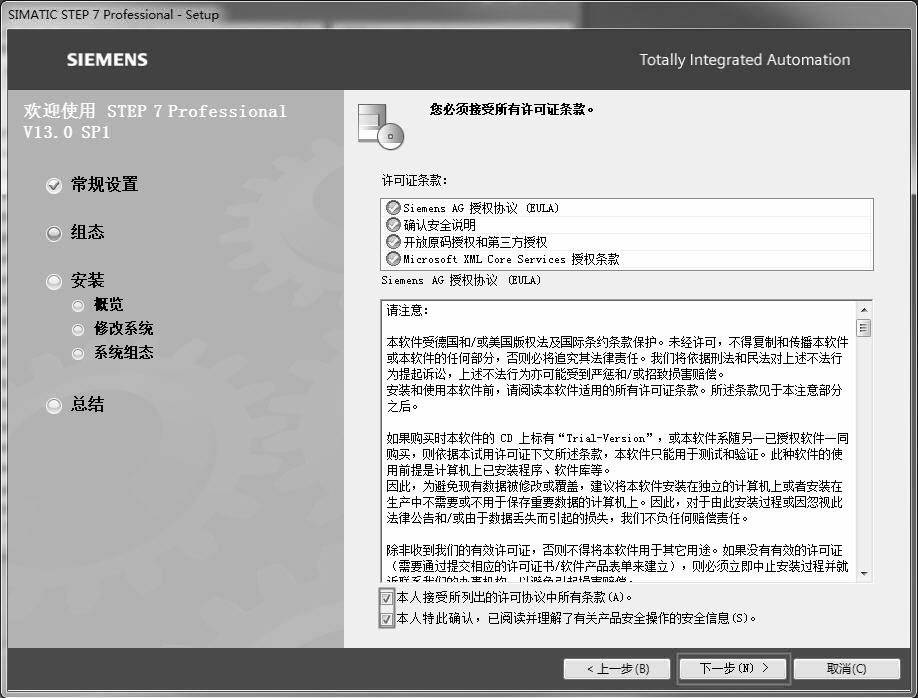918x698 pixels.
Task: Click the 修改系统 sub-step indicator icon
Action: pos(78,330)
